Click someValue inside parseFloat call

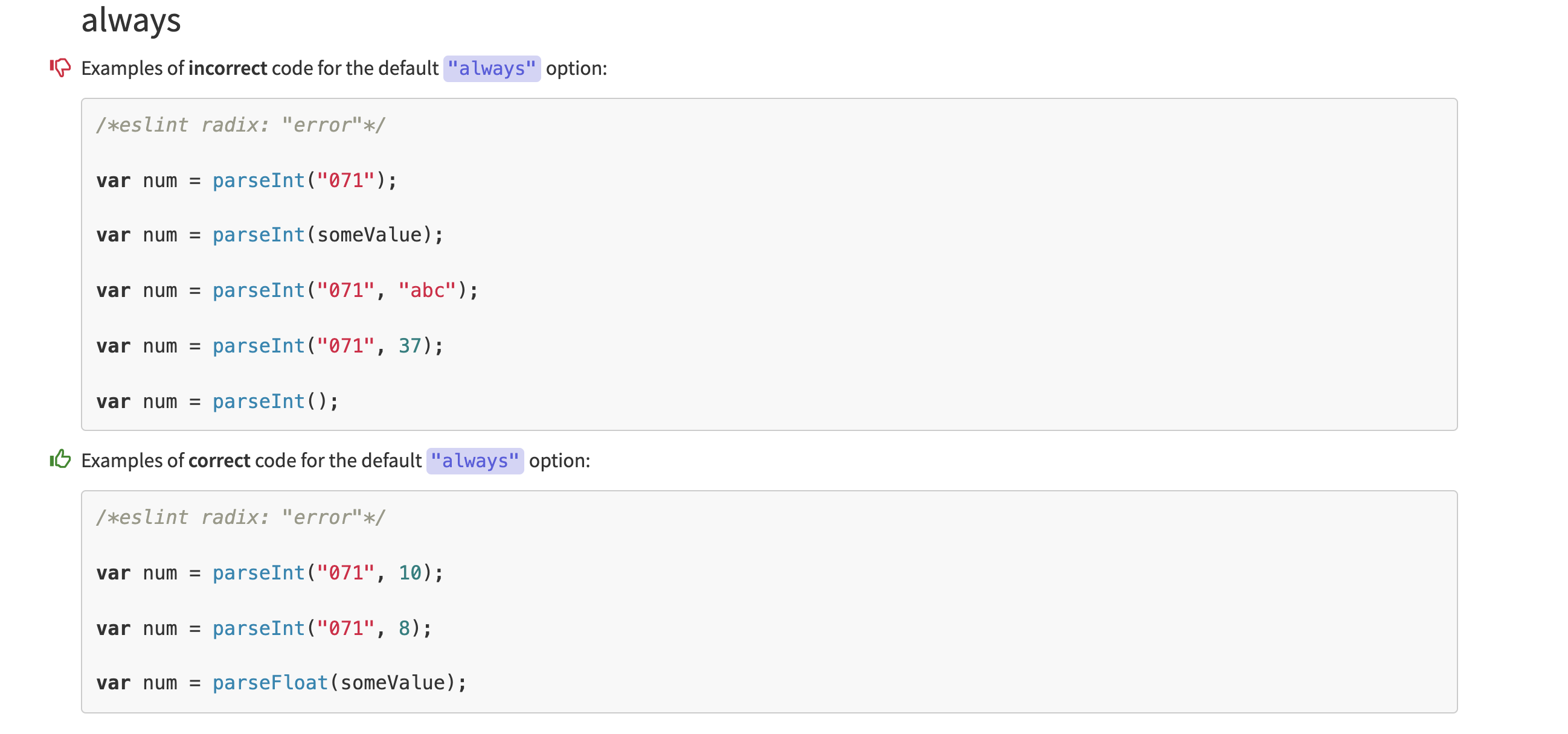pyautogui.click(x=392, y=683)
